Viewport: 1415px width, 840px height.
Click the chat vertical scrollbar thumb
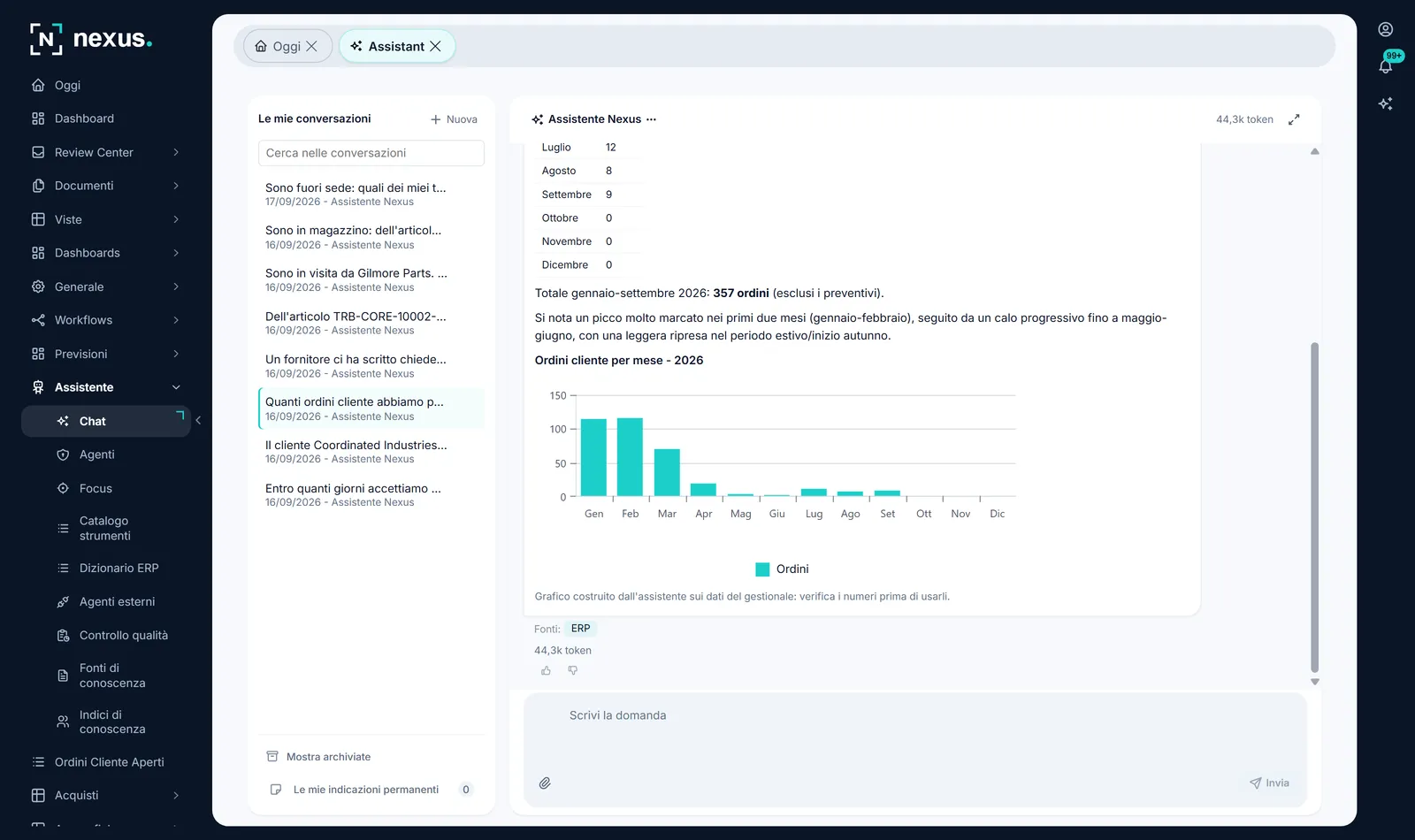(1314, 507)
